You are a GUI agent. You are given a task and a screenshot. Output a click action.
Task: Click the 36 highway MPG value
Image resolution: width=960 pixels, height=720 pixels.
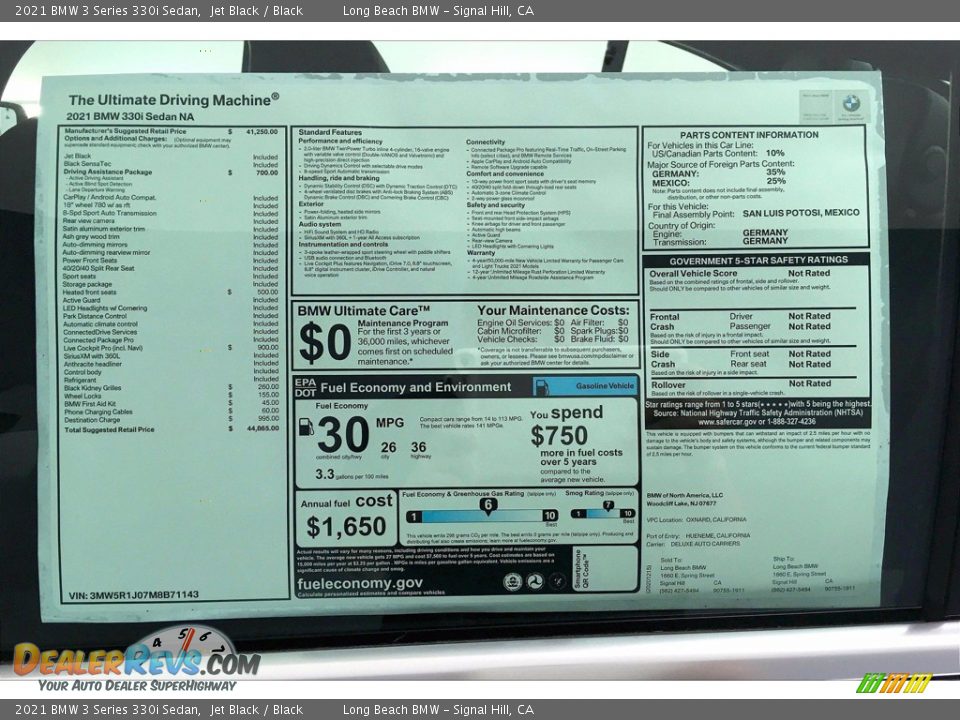[x=419, y=447]
